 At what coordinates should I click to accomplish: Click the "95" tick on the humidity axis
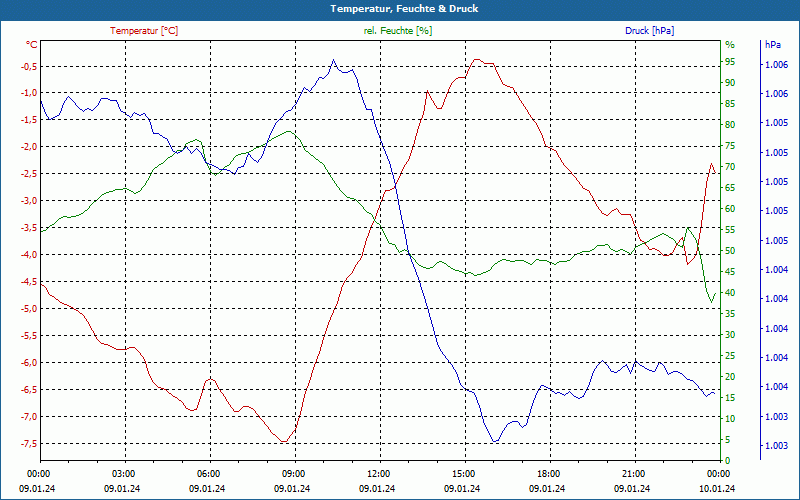[730, 62]
